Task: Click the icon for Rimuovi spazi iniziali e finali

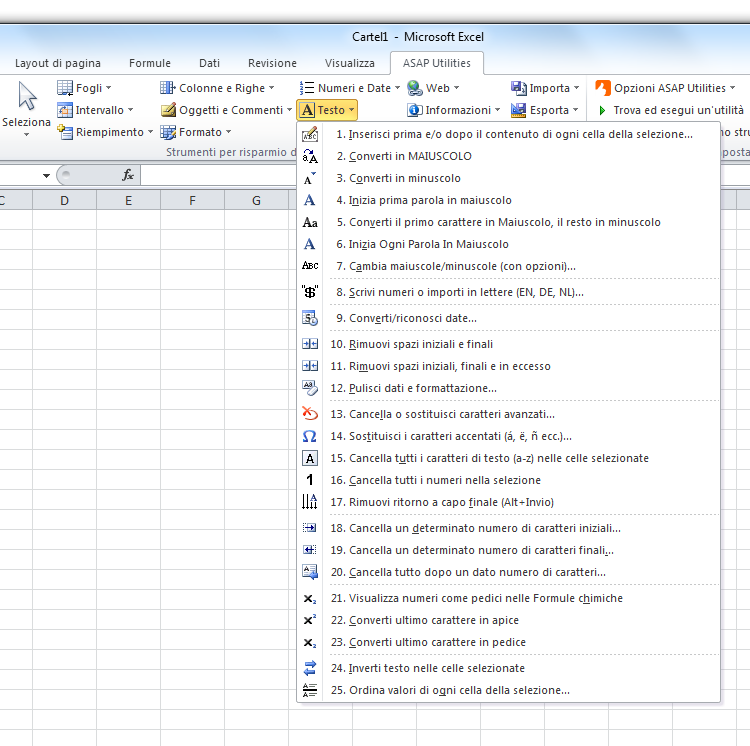Action: pyautogui.click(x=310, y=344)
